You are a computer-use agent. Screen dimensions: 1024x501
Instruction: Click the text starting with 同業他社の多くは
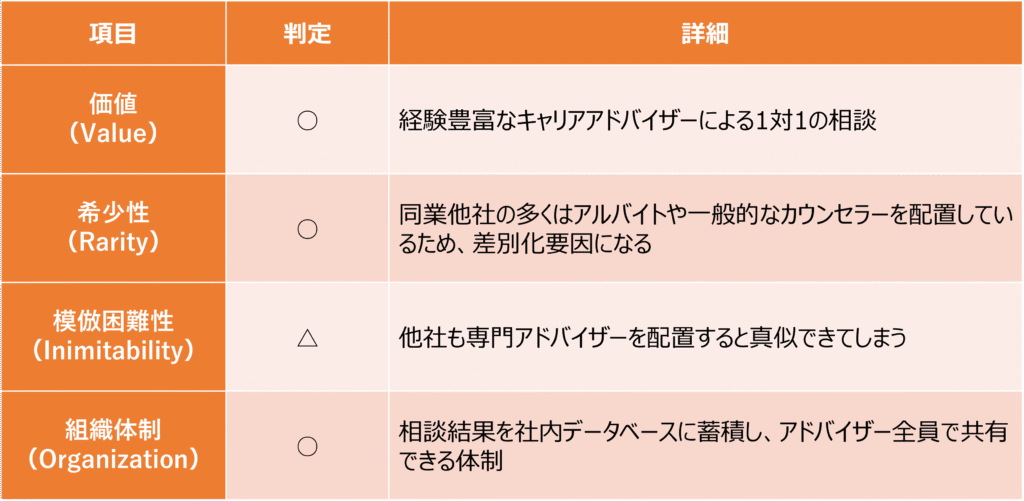point(707,229)
